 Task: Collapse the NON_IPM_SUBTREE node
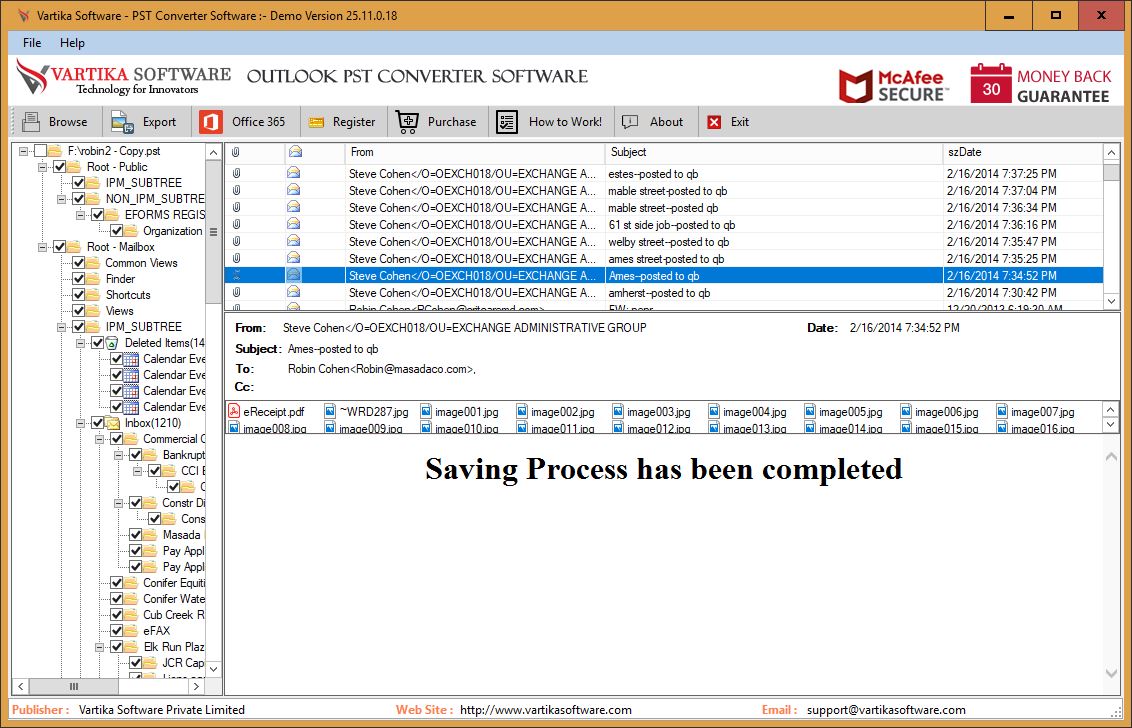click(61, 199)
